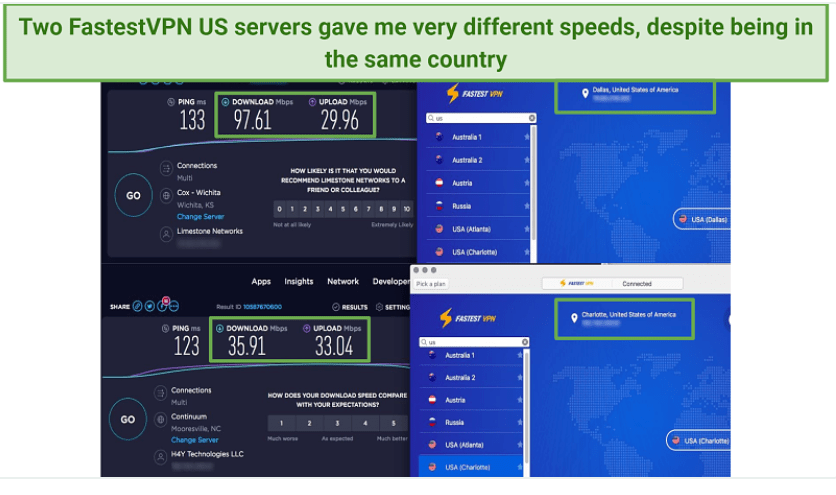This screenshot has height=495, width=836.
Task: Clear the "us" search in the Charlotte VPN window
Action: (x=524, y=340)
